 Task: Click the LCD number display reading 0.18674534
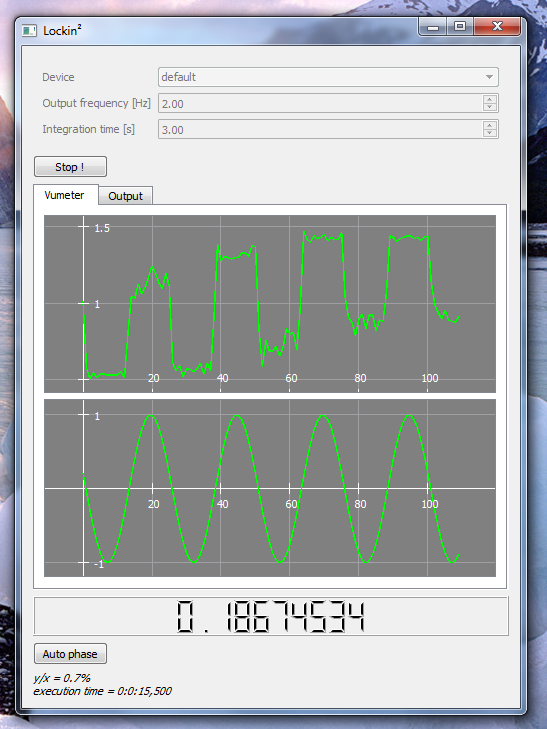click(271, 616)
